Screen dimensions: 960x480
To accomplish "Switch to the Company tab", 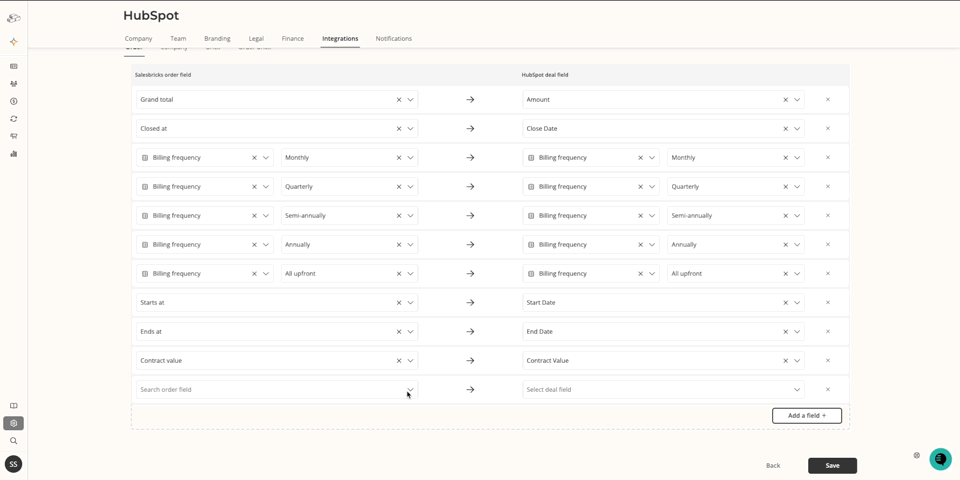I will pyautogui.click(x=138, y=39).
